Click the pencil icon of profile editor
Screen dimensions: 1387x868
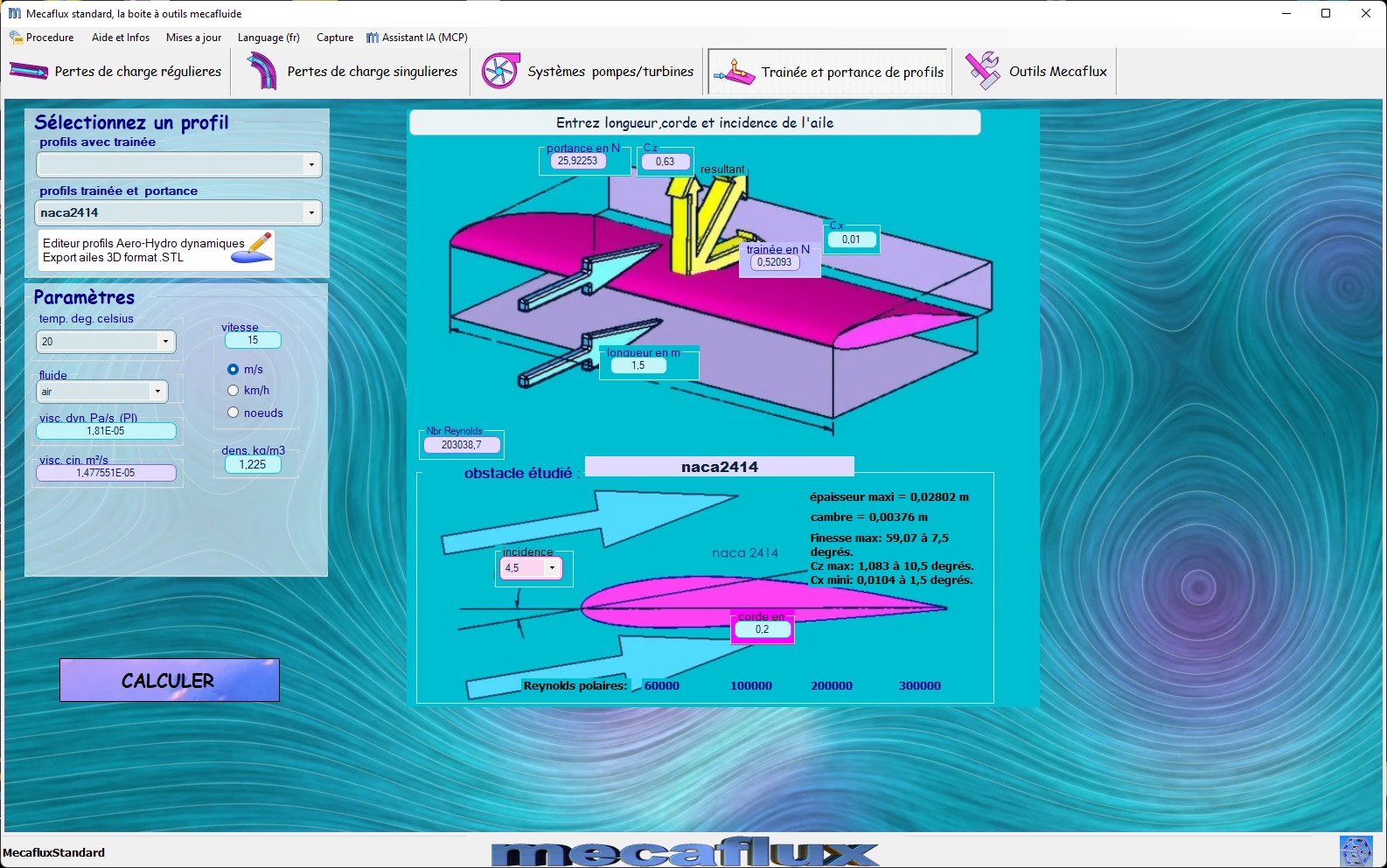coord(253,248)
